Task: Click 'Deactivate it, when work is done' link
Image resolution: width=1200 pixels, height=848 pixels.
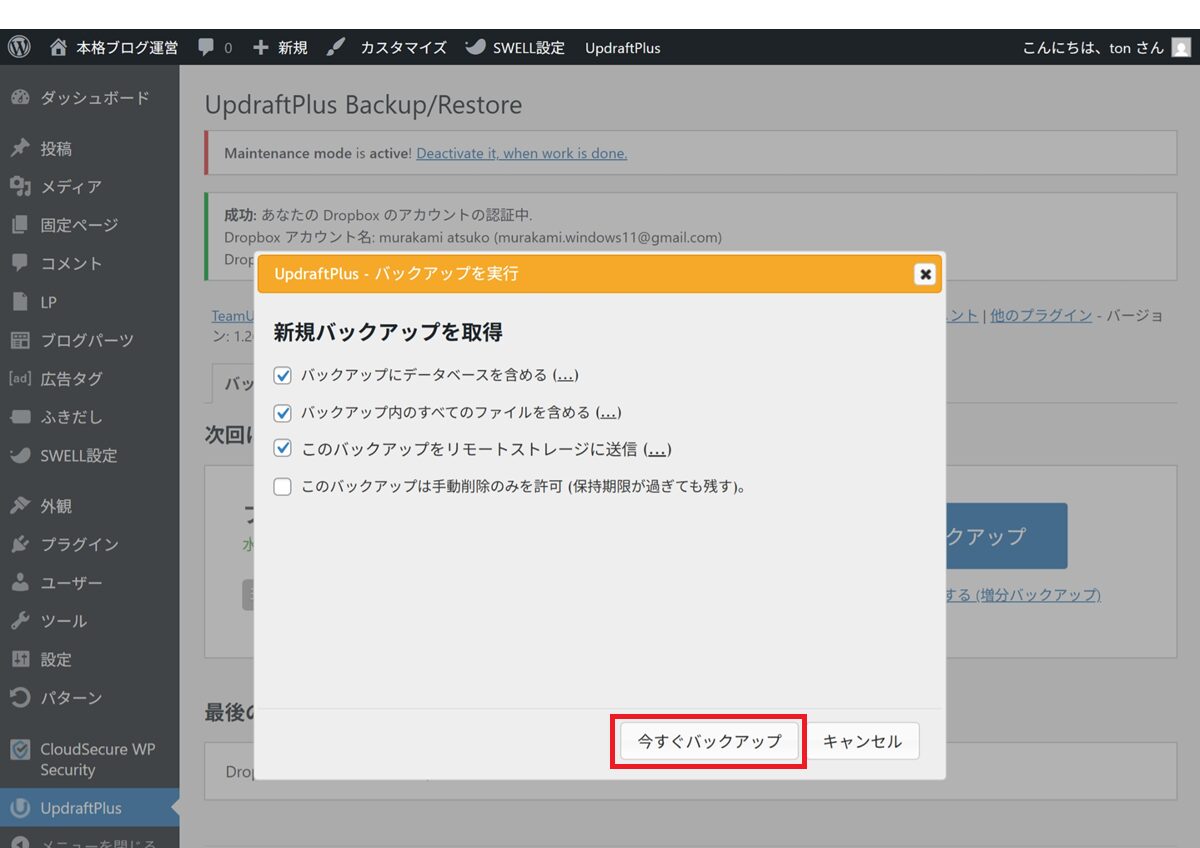Action: [521, 153]
